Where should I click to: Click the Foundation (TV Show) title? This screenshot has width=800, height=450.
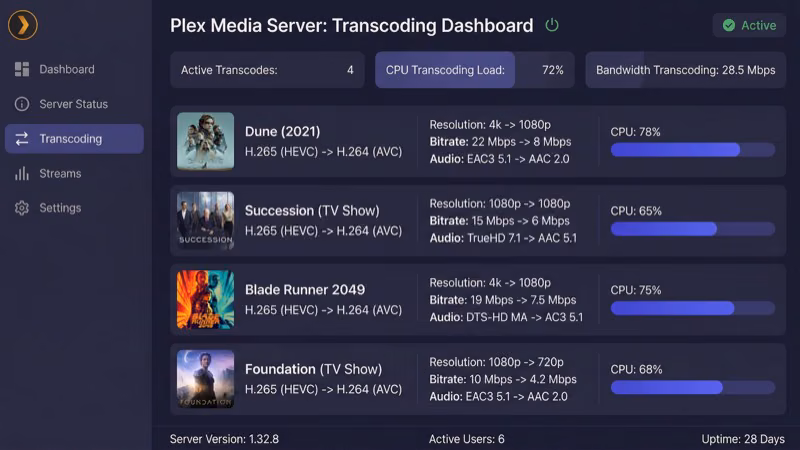click(313, 369)
